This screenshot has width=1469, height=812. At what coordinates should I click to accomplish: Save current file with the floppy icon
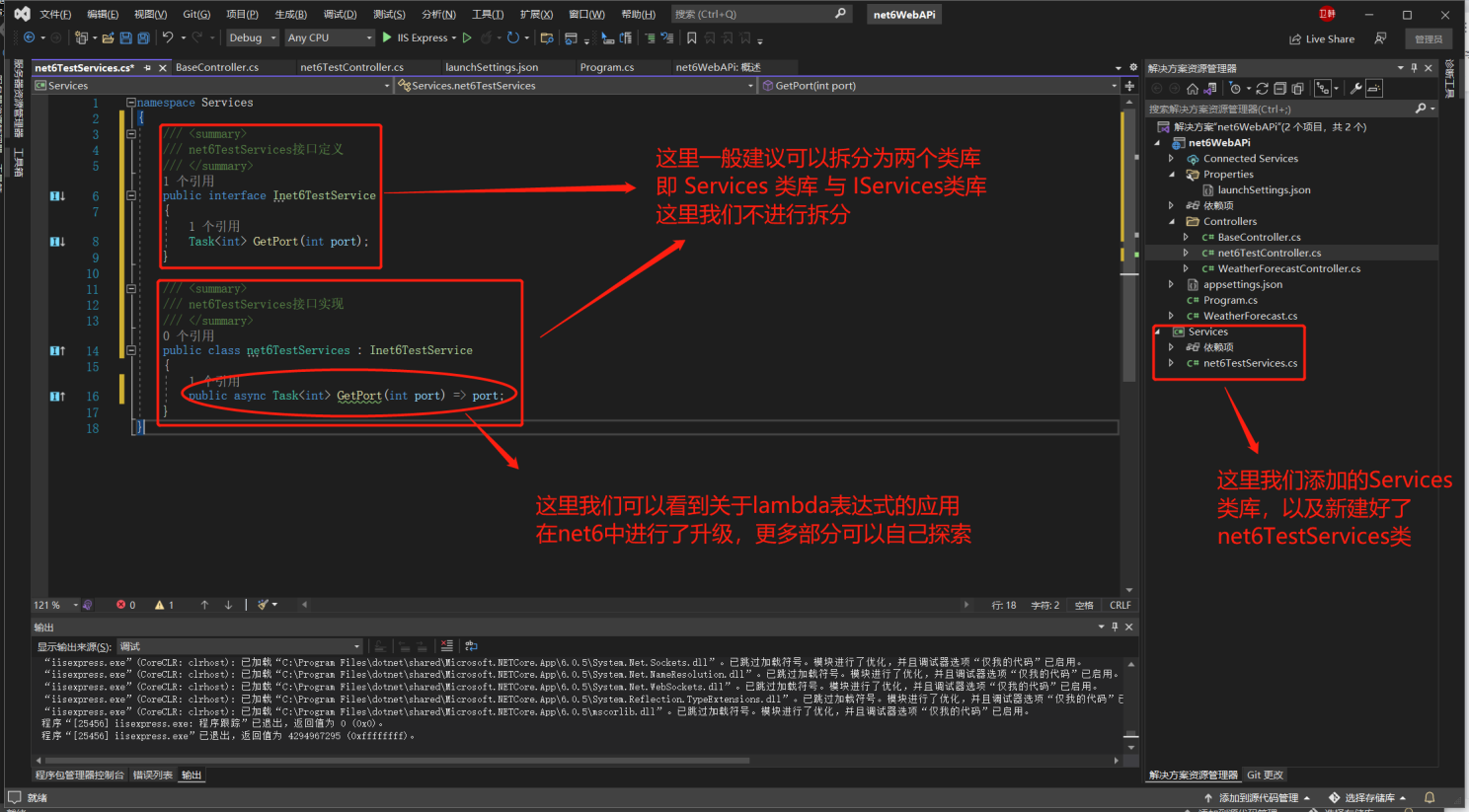point(125,37)
